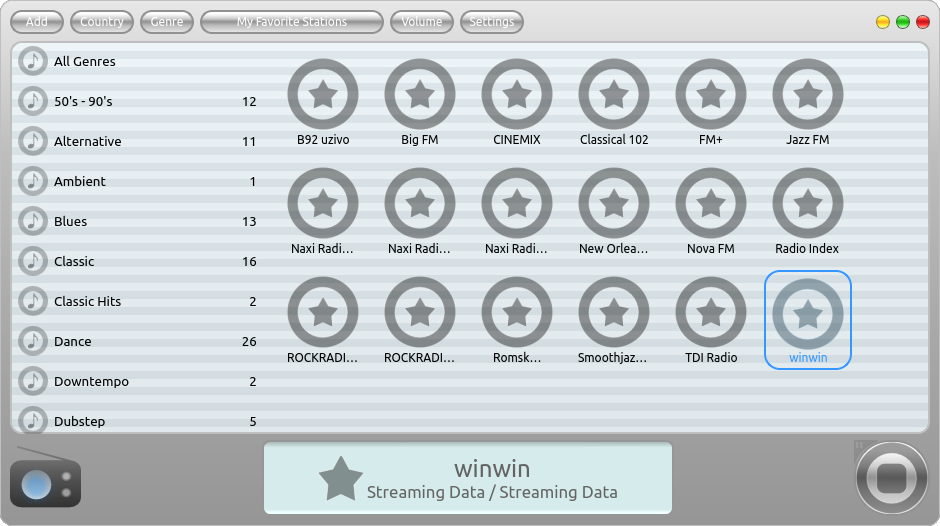This screenshot has width=940, height=526.
Task: Click the Blues genre note icon
Action: point(32,221)
